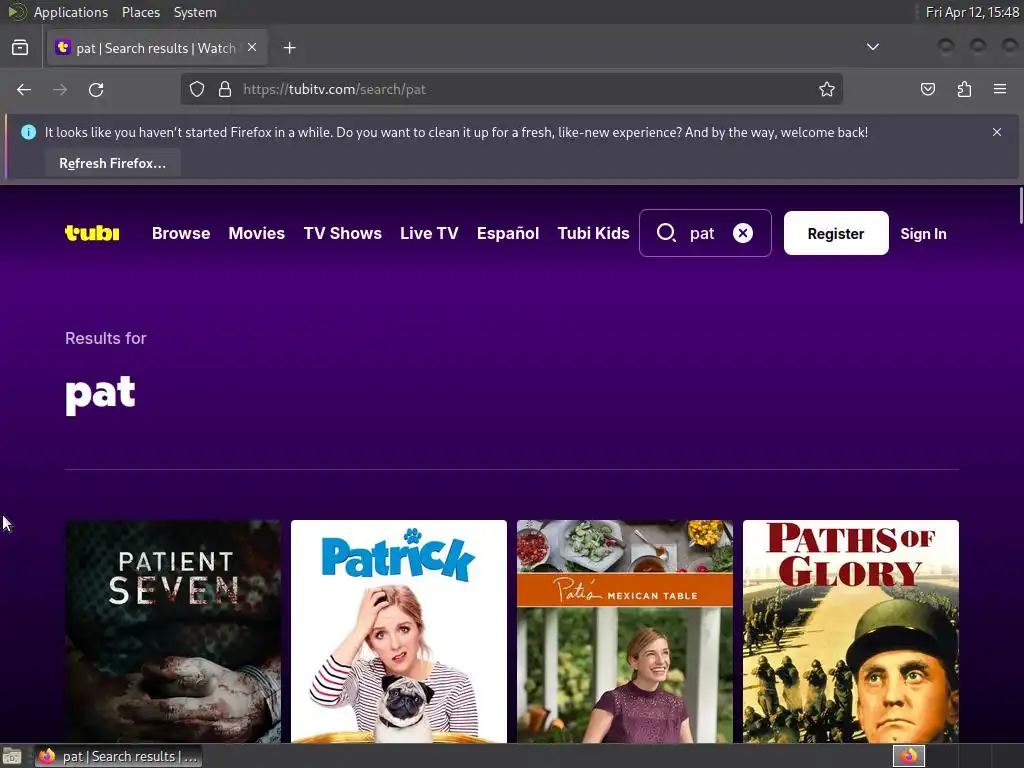
Task: Open the extensions puzzle icon
Action: pyautogui.click(x=964, y=89)
